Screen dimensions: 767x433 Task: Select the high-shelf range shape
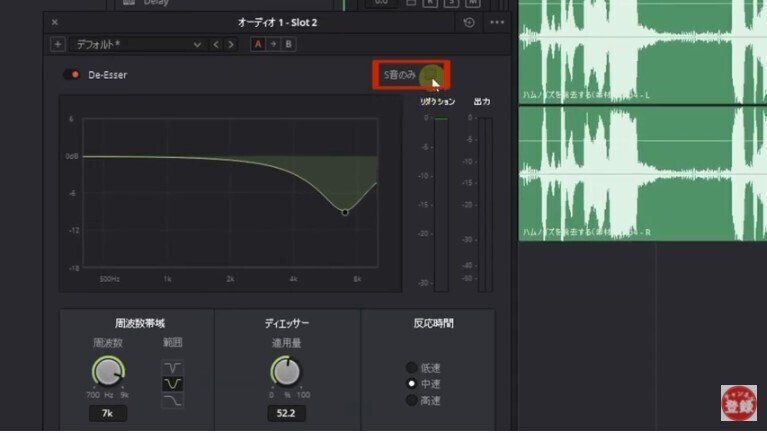pos(172,401)
